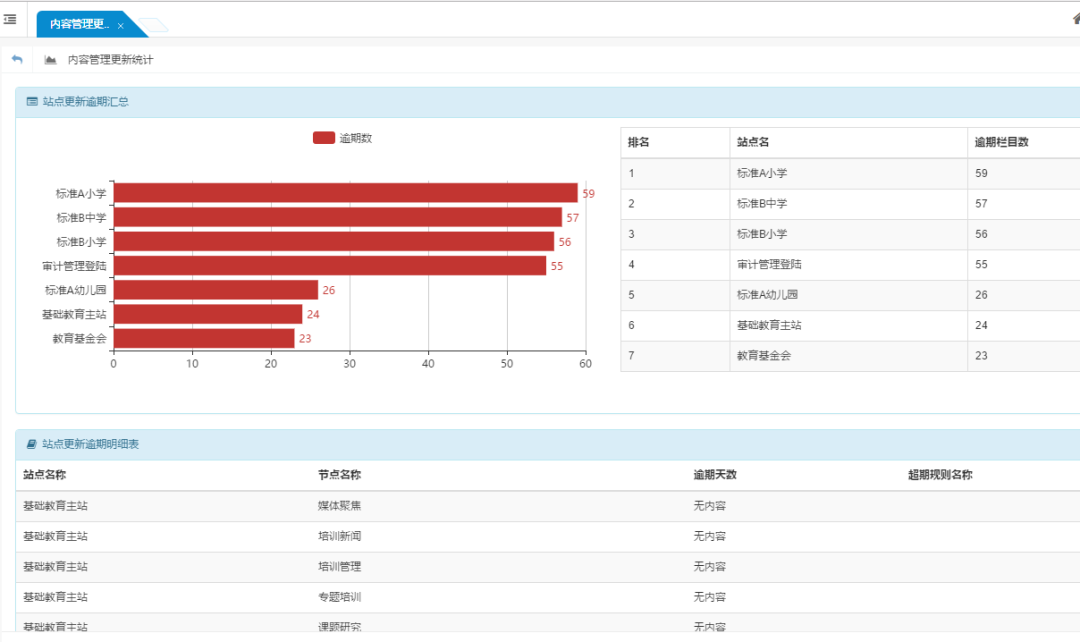
Task: Select 审计管理登陆 row in ranking table
Action: (769, 265)
